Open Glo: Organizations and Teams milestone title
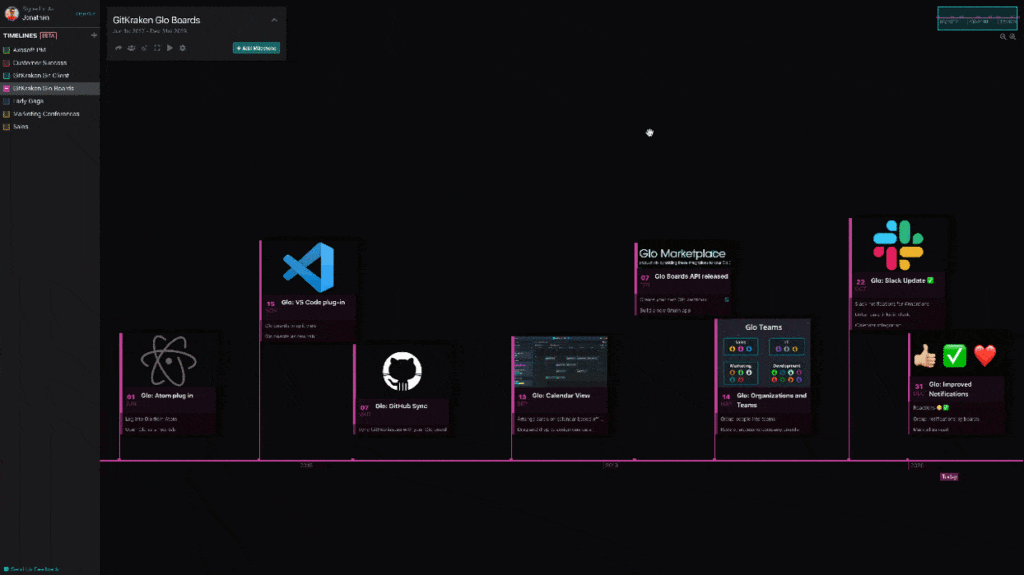This screenshot has height=575, width=1024. tap(771, 400)
